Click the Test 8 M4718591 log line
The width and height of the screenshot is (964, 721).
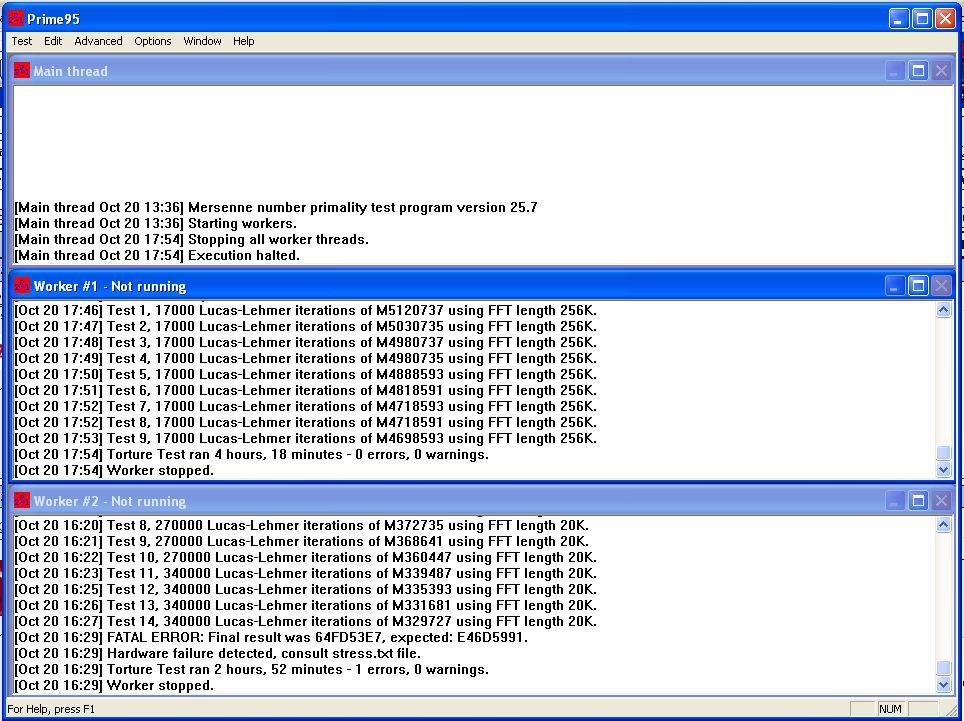coord(305,422)
